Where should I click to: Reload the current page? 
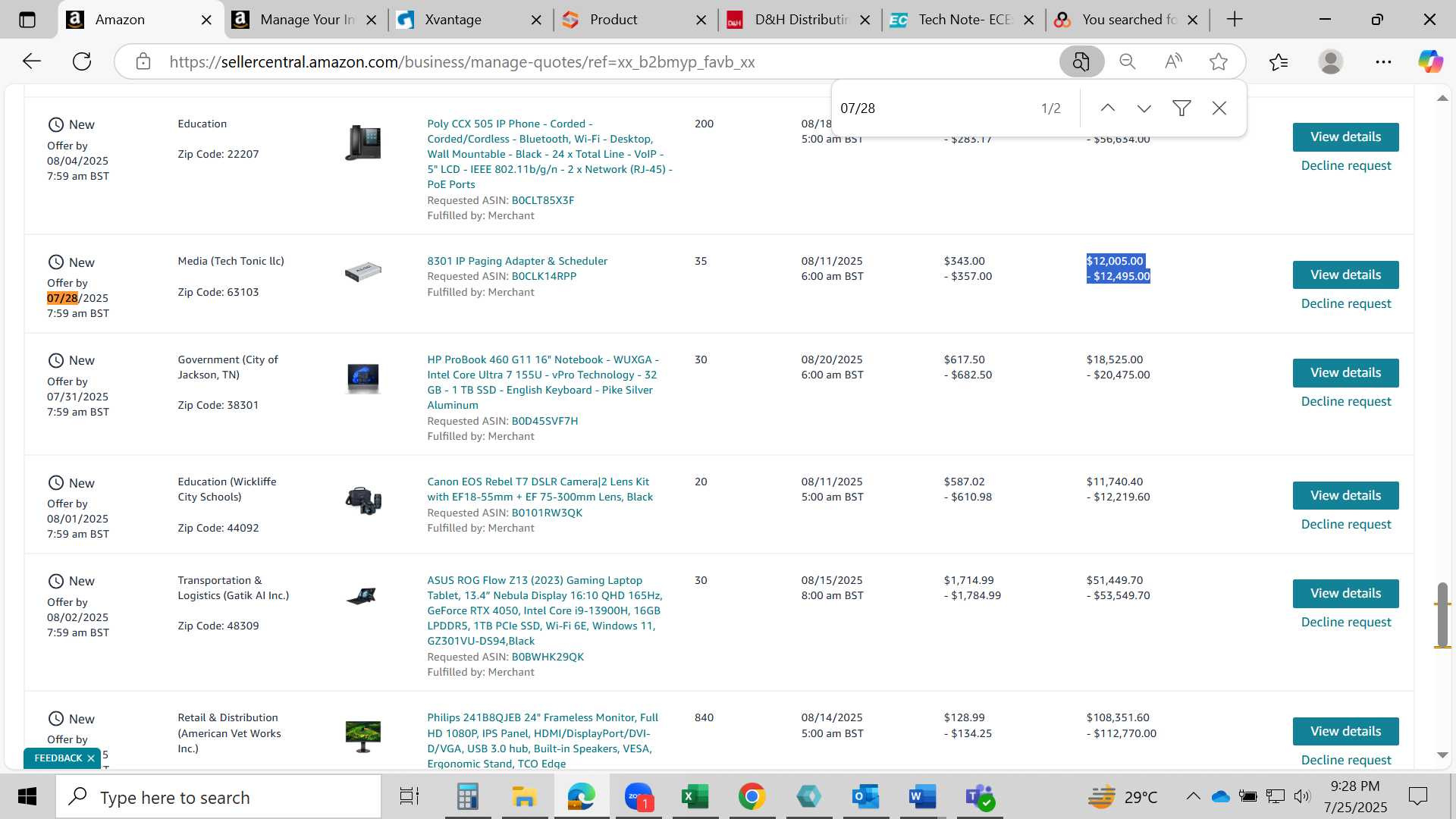coord(82,61)
